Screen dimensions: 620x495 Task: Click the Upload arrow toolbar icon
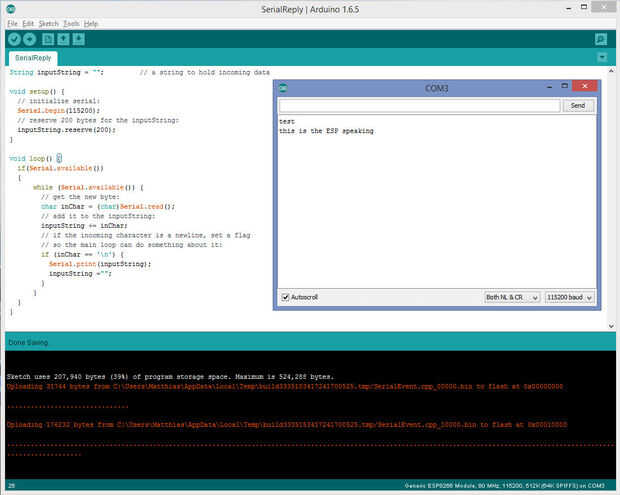coord(30,39)
